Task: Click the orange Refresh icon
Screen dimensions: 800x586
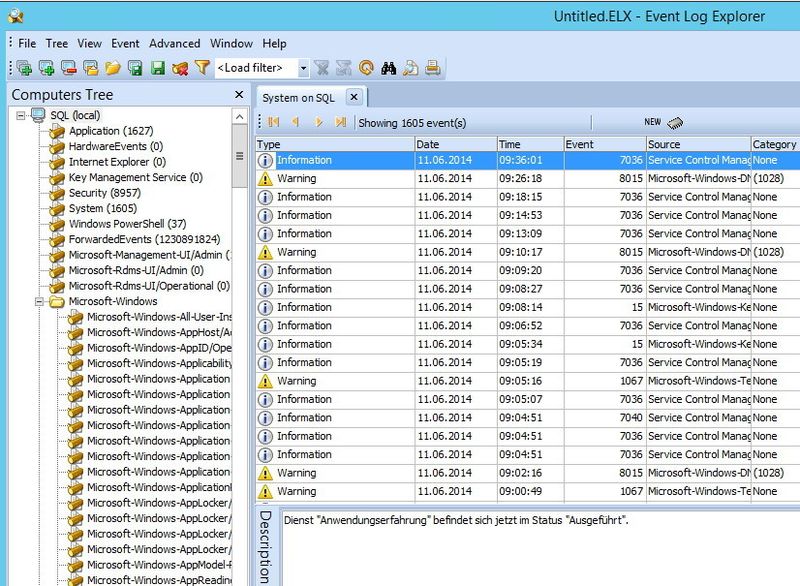Action: tap(366, 68)
